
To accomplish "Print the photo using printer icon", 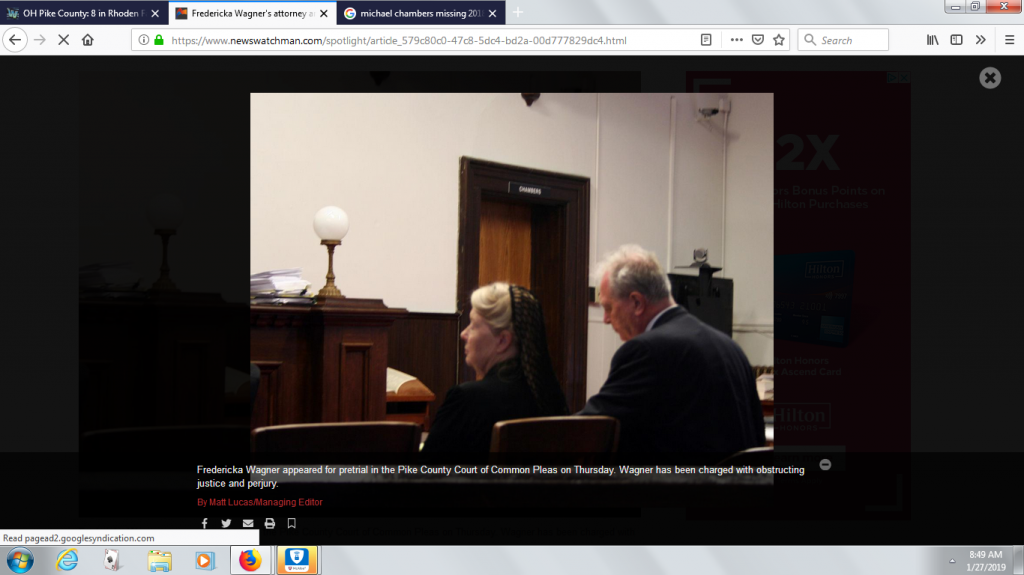I will [270, 523].
